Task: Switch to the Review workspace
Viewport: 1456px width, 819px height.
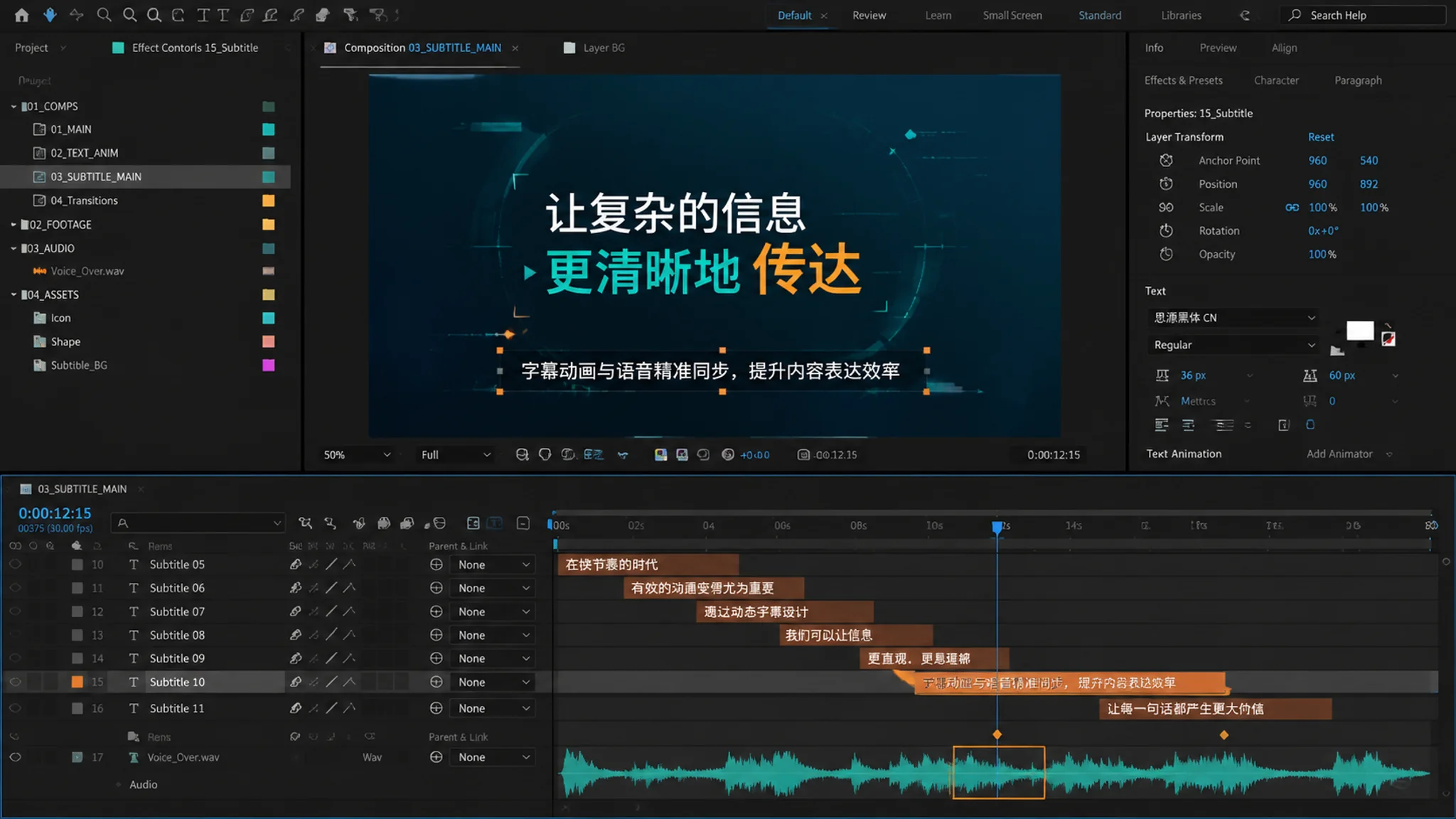Action: [869, 15]
